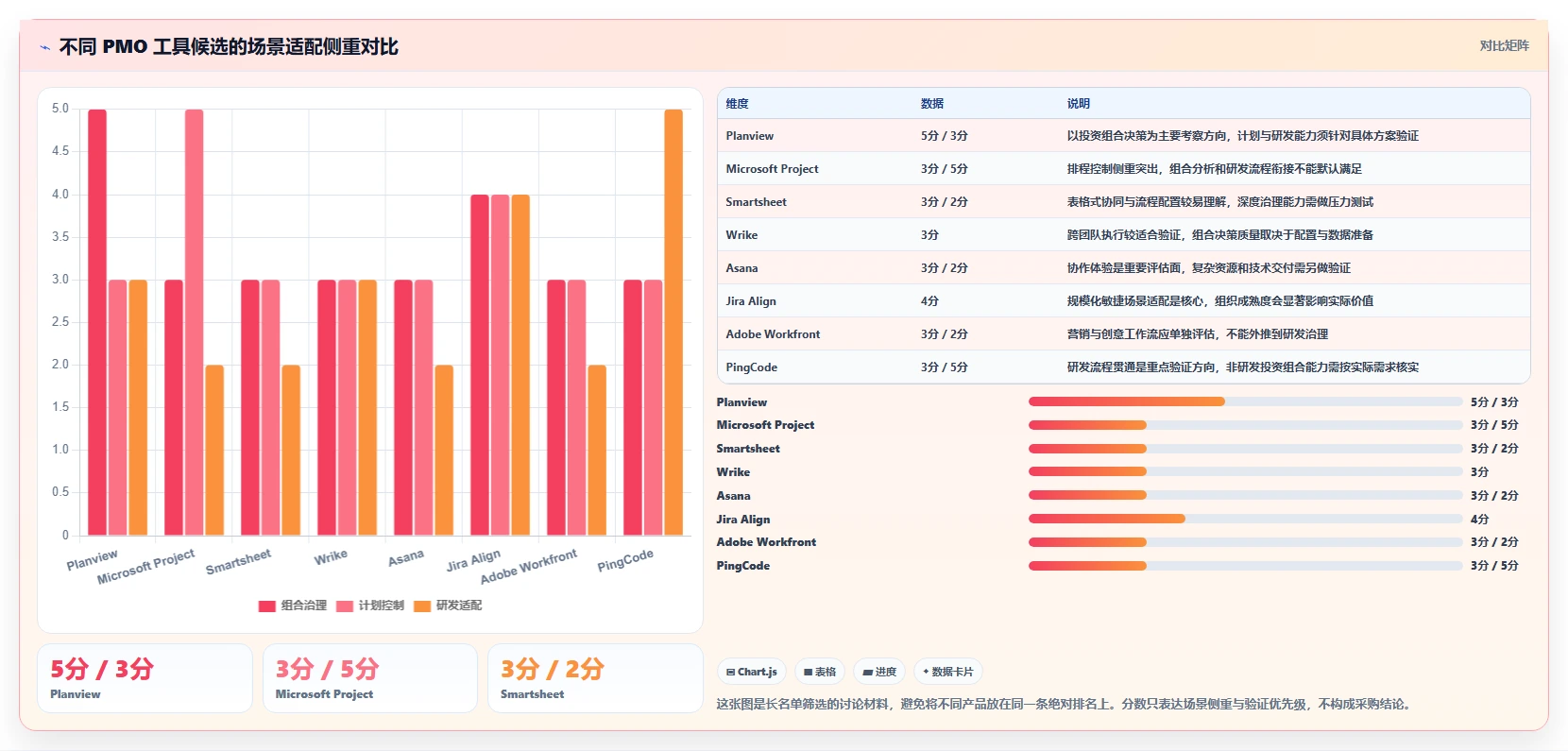The image size is (1568, 751).
Task: Click the Wrike progress bar
Action: coord(1245,471)
